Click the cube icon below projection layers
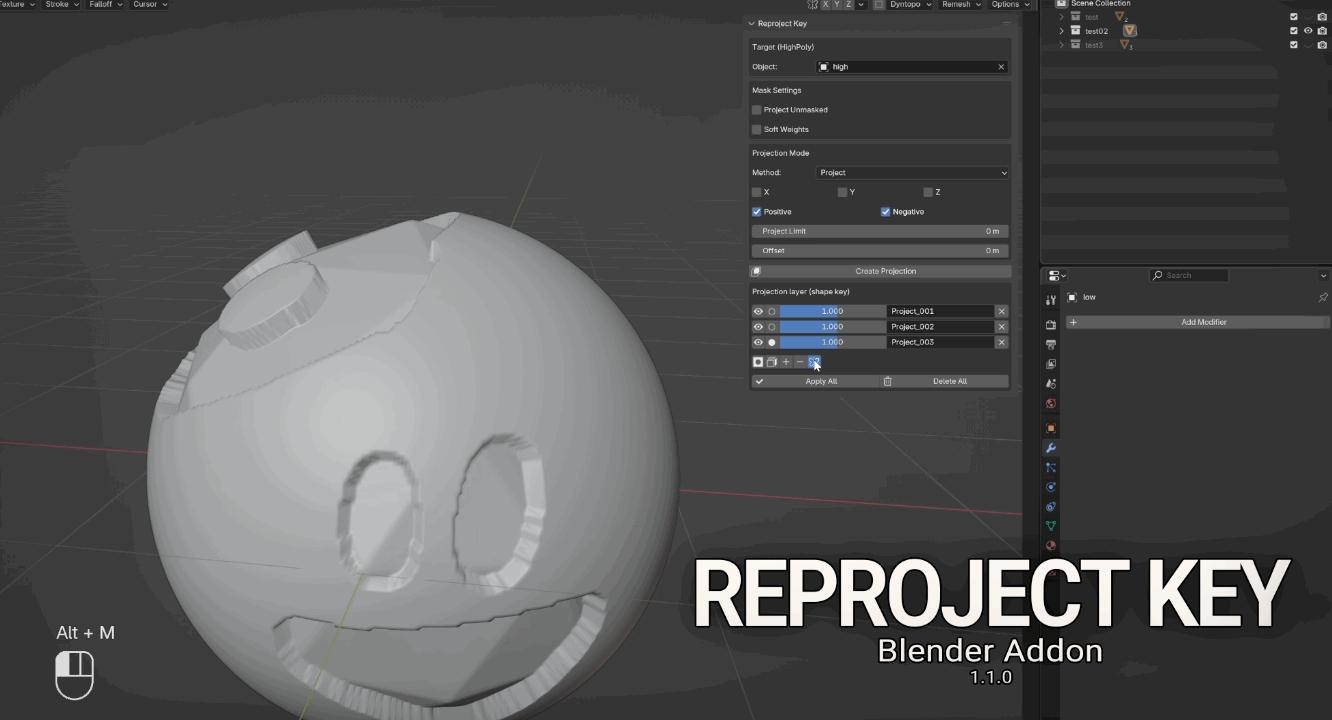The width and height of the screenshot is (1332, 720). point(772,362)
